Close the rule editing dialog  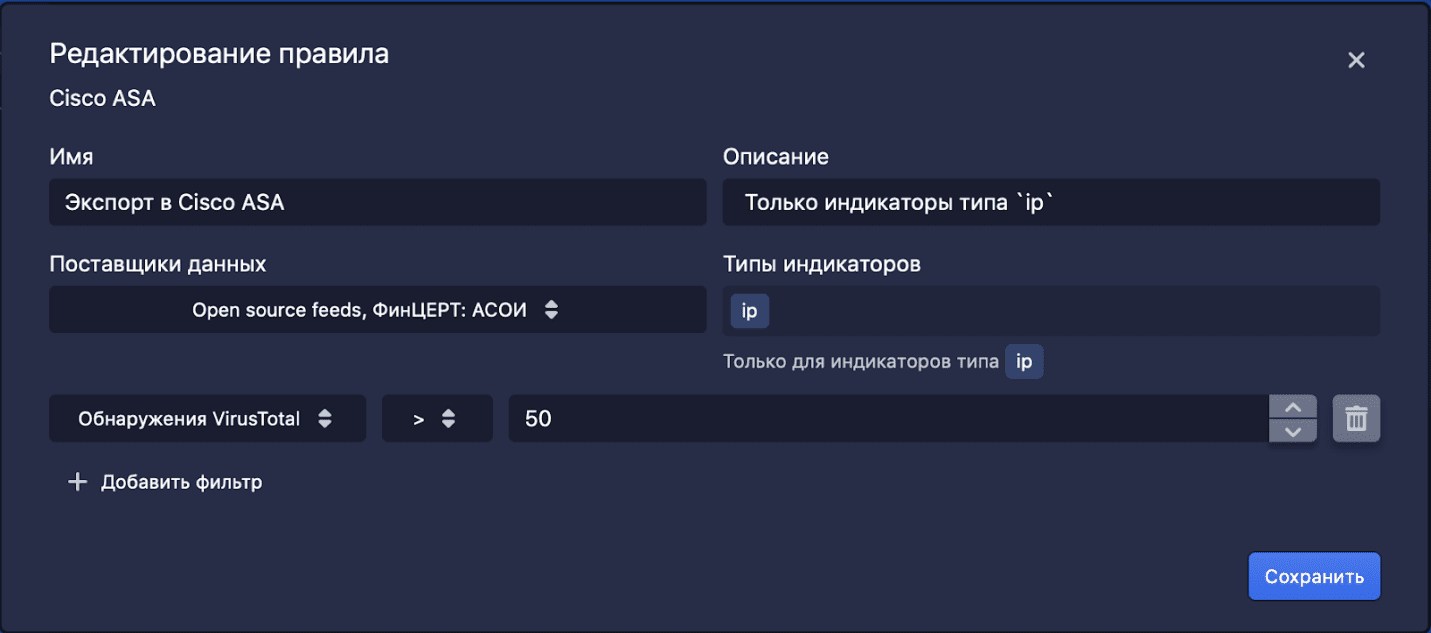click(1356, 60)
